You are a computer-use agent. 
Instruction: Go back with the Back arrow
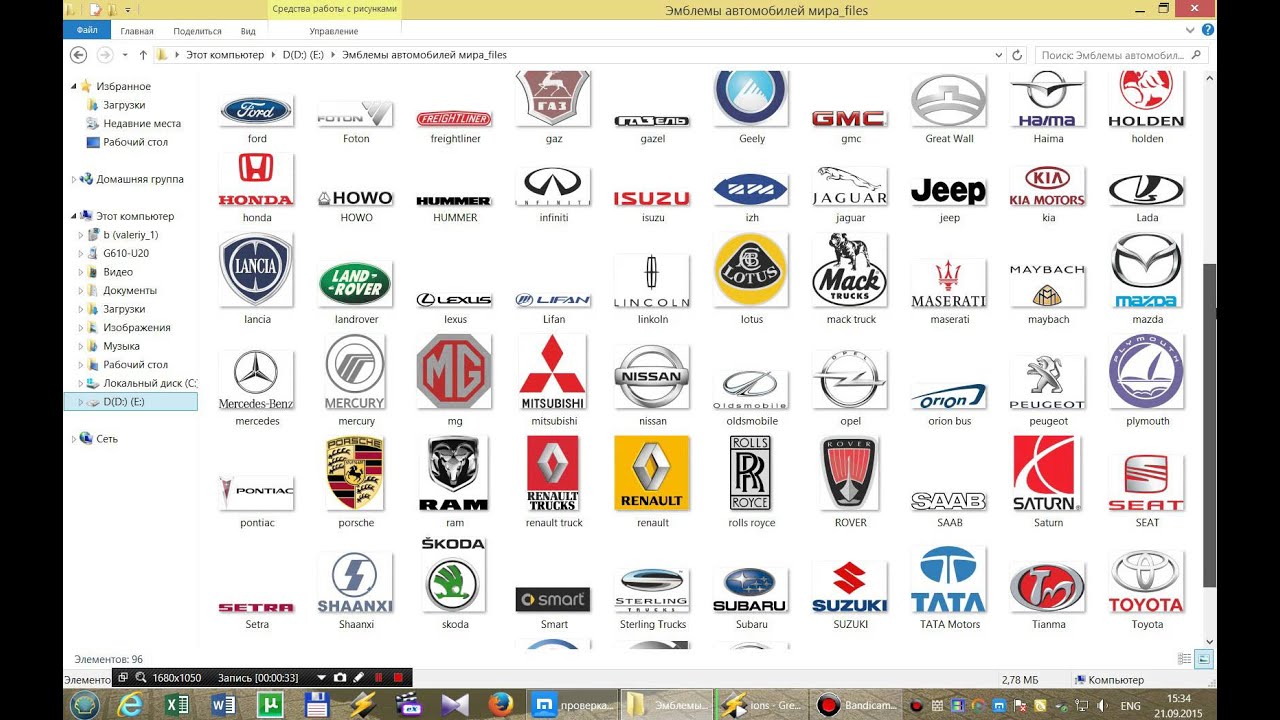tap(79, 55)
